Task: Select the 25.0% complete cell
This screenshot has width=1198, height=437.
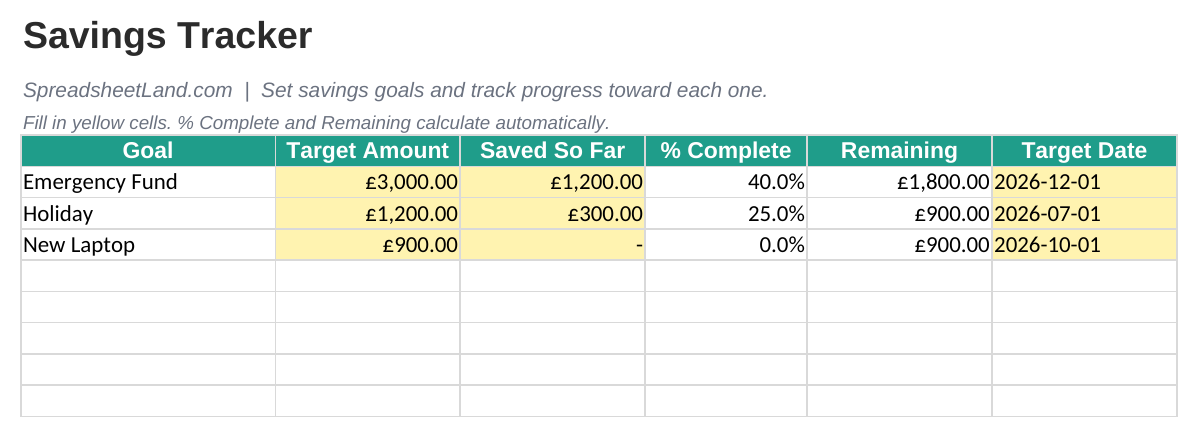Action: (726, 213)
